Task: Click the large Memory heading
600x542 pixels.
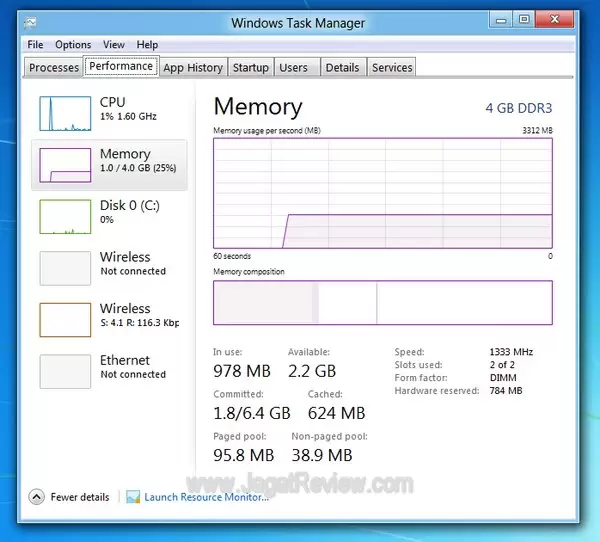Action: [x=258, y=107]
